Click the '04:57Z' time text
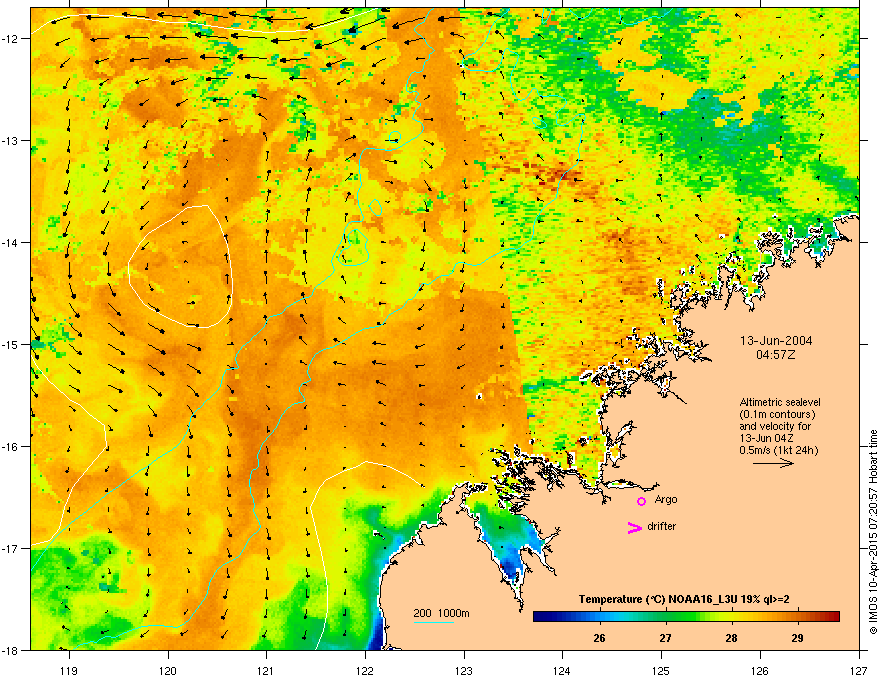880x680 pixels. click(x=776, y=355)
